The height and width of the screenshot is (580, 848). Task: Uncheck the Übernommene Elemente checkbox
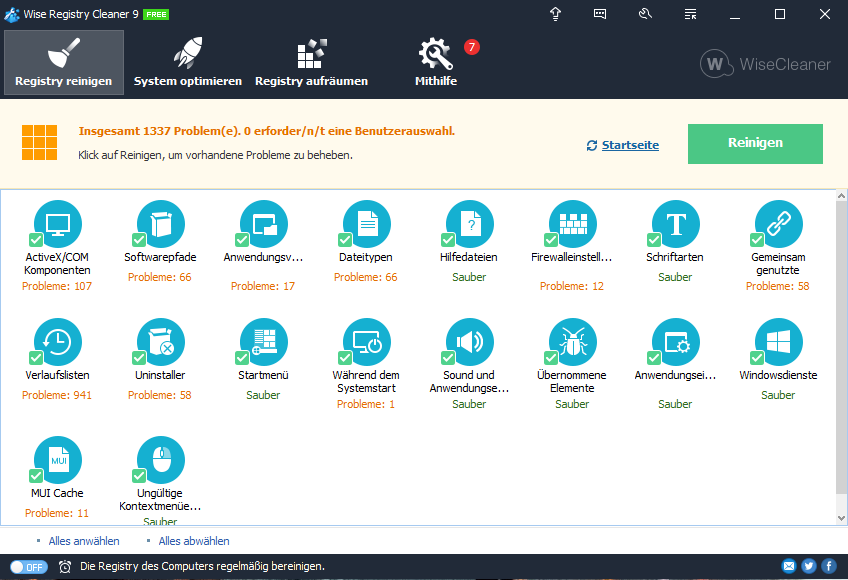(551, 358)
